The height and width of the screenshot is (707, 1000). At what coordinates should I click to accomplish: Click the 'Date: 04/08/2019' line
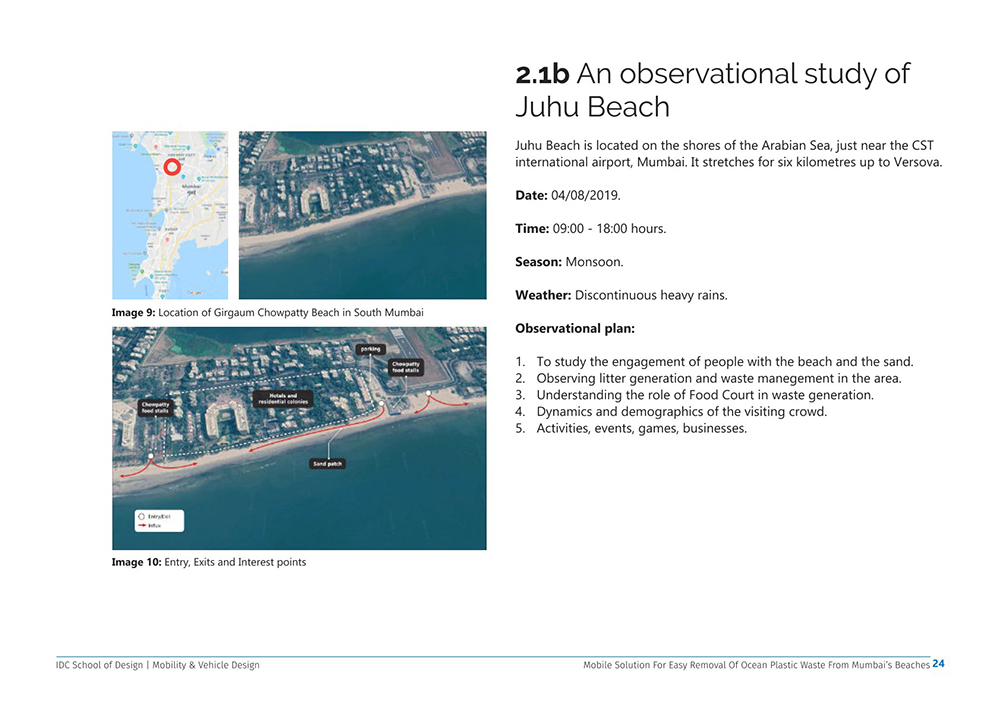click(x=567, y=195)
